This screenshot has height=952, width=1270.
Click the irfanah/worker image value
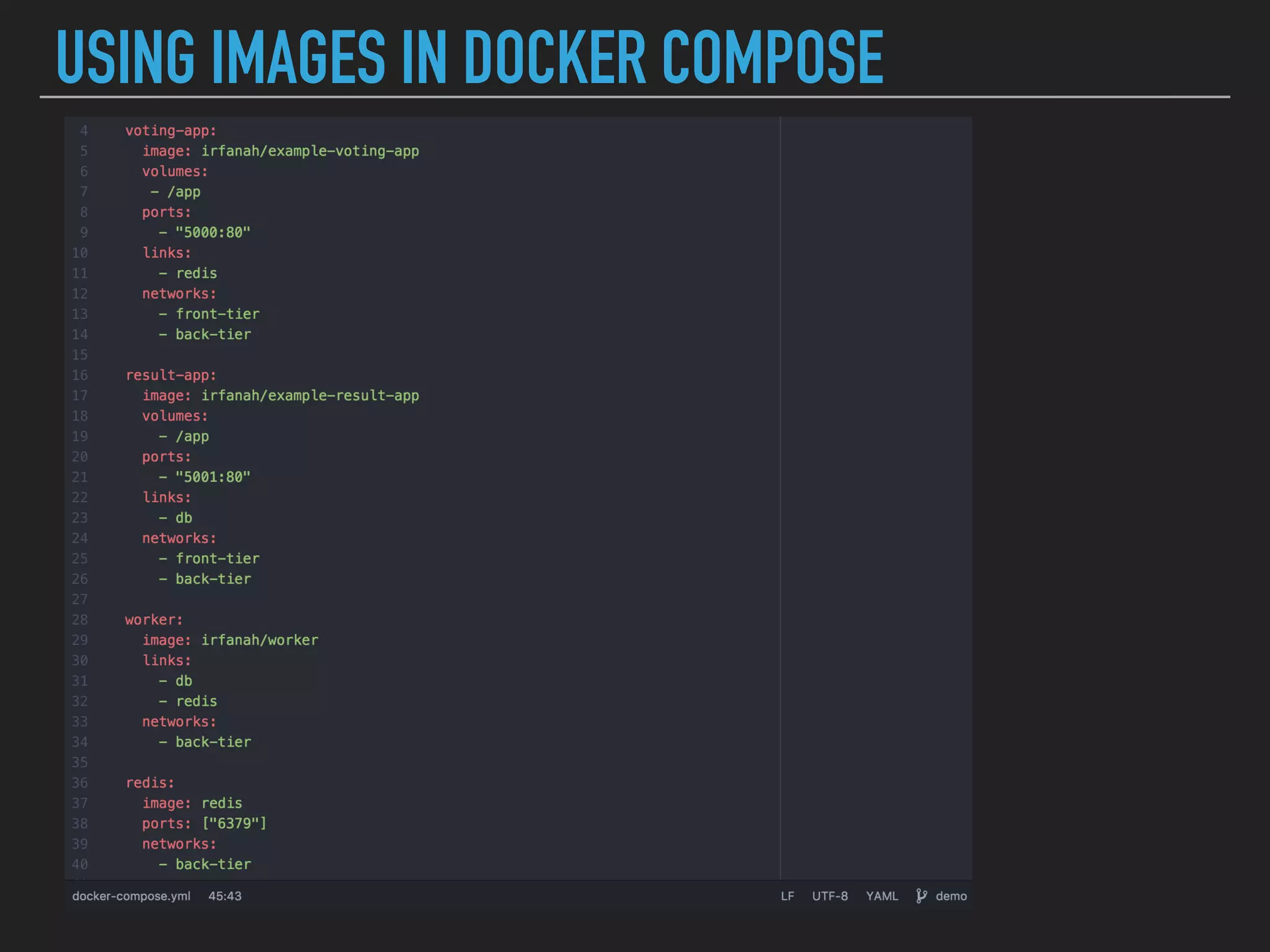click(x=259, y=640)
